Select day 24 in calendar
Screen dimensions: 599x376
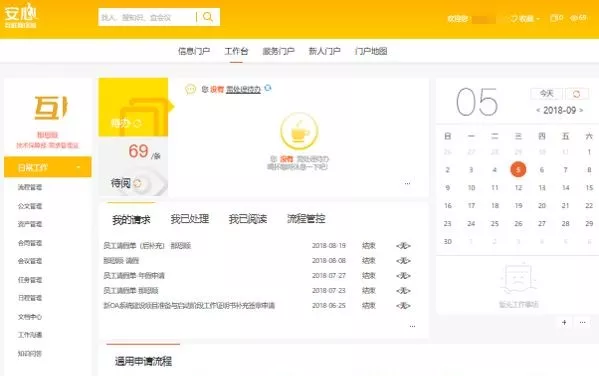(x=471, y=224)
